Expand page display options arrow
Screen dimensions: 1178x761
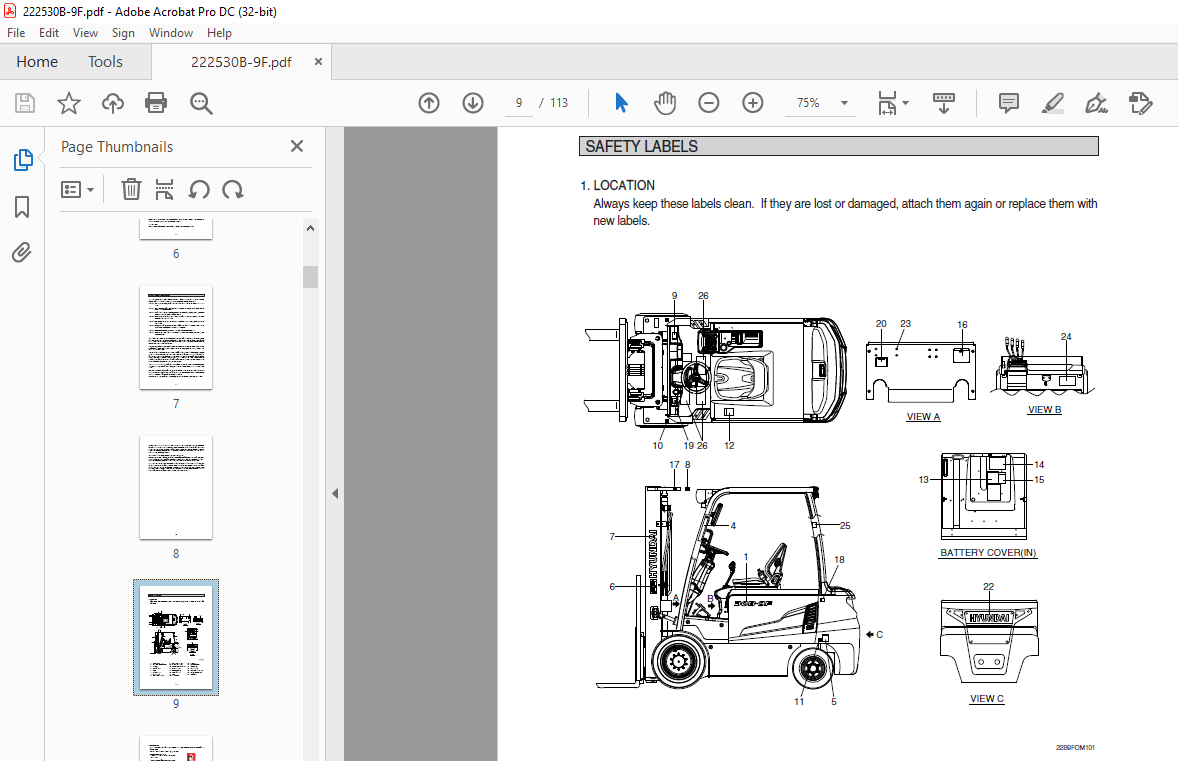[905, 103]
